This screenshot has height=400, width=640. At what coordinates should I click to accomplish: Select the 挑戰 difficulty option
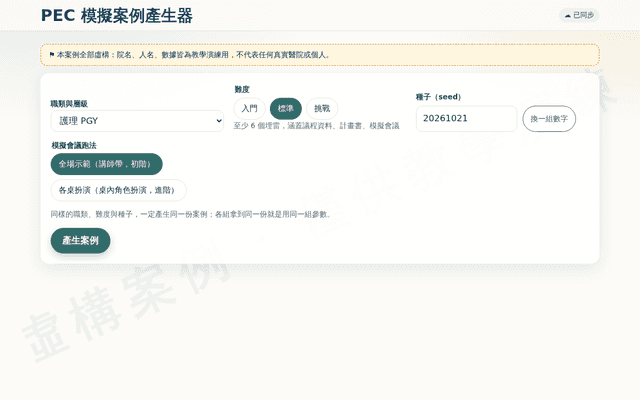(x=322, y=109)
